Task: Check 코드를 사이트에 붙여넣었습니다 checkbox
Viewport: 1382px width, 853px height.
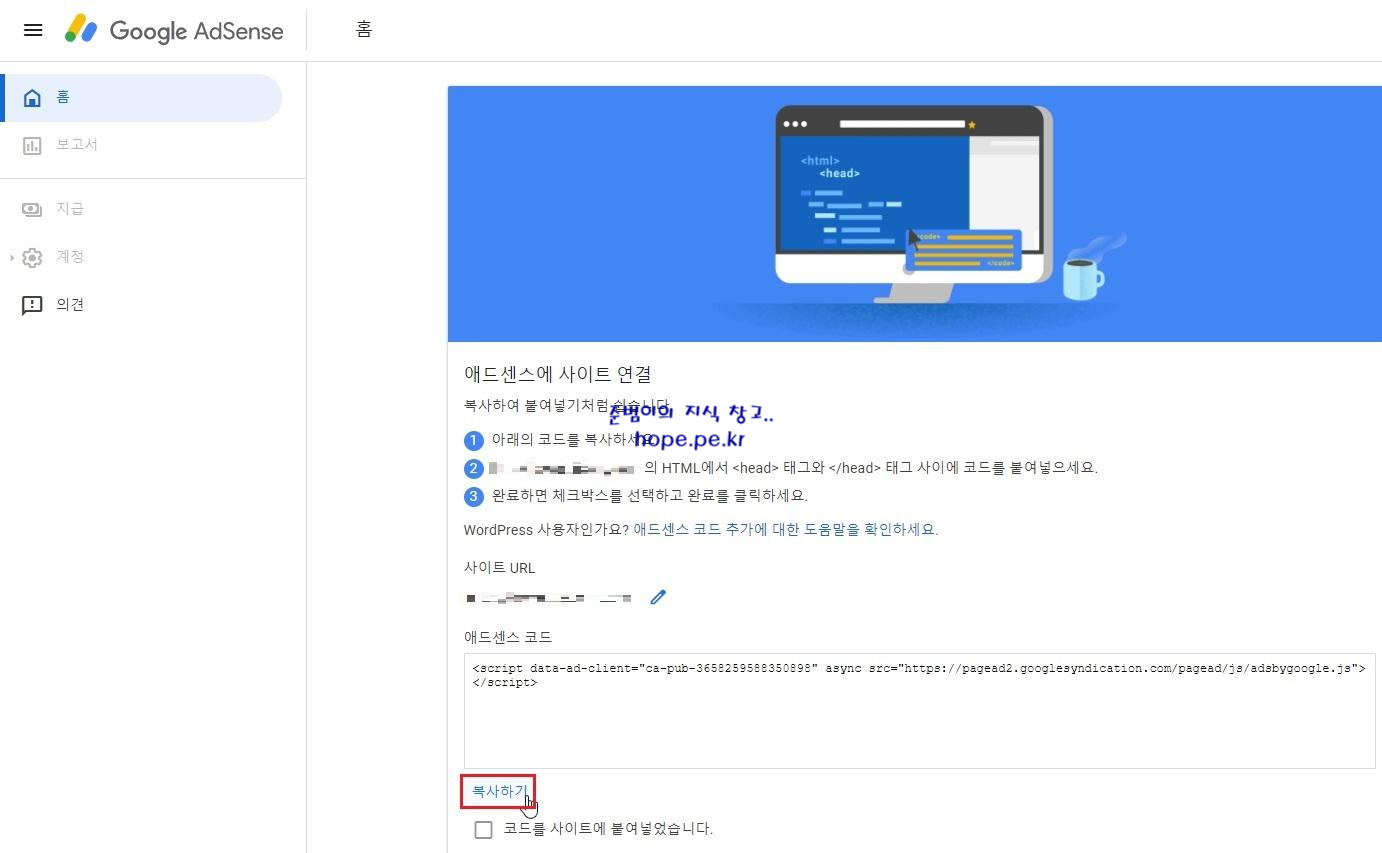Action: (x=484, y=829)
